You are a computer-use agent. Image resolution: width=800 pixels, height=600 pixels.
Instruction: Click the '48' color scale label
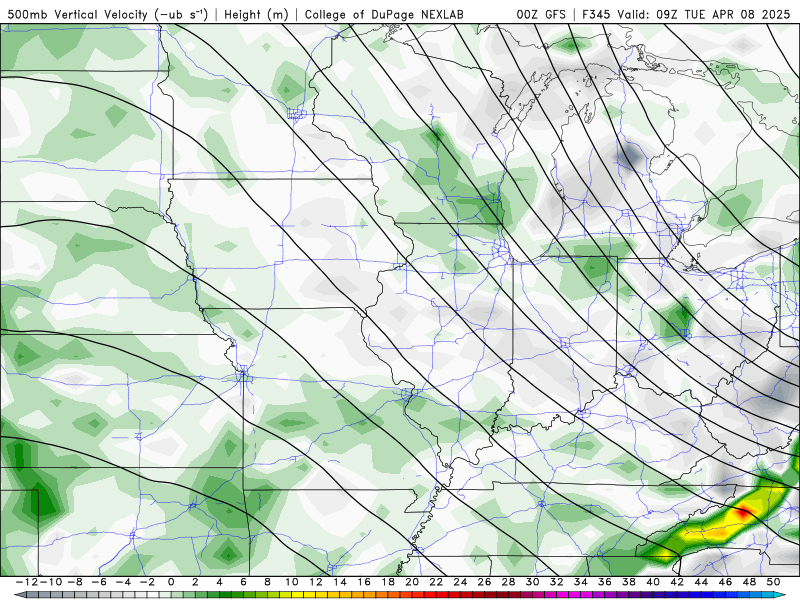749,582
